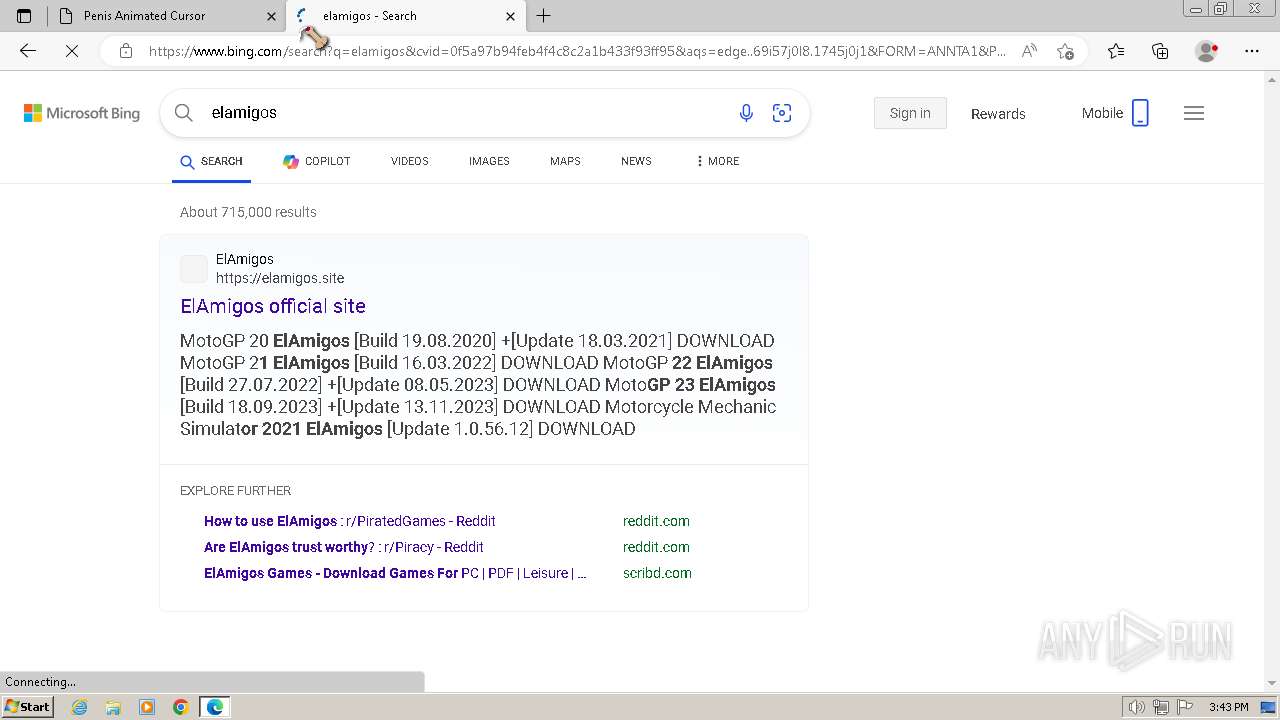Click the ElAmigos site favicon
1280x720 pixels.
[194, 269]
